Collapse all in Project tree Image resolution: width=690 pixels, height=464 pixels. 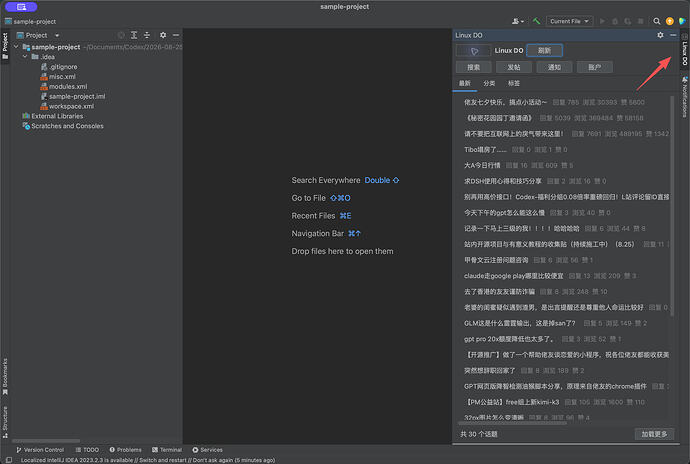point(147,35)
